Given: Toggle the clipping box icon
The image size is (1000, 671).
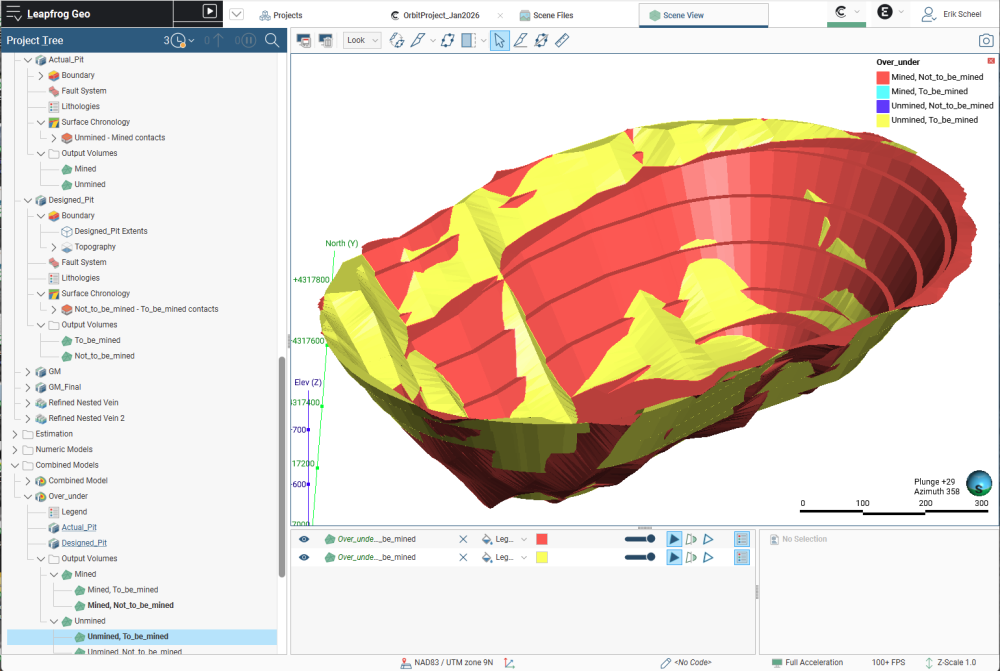Looking at the screenshot, I should [x=469, y=40].
